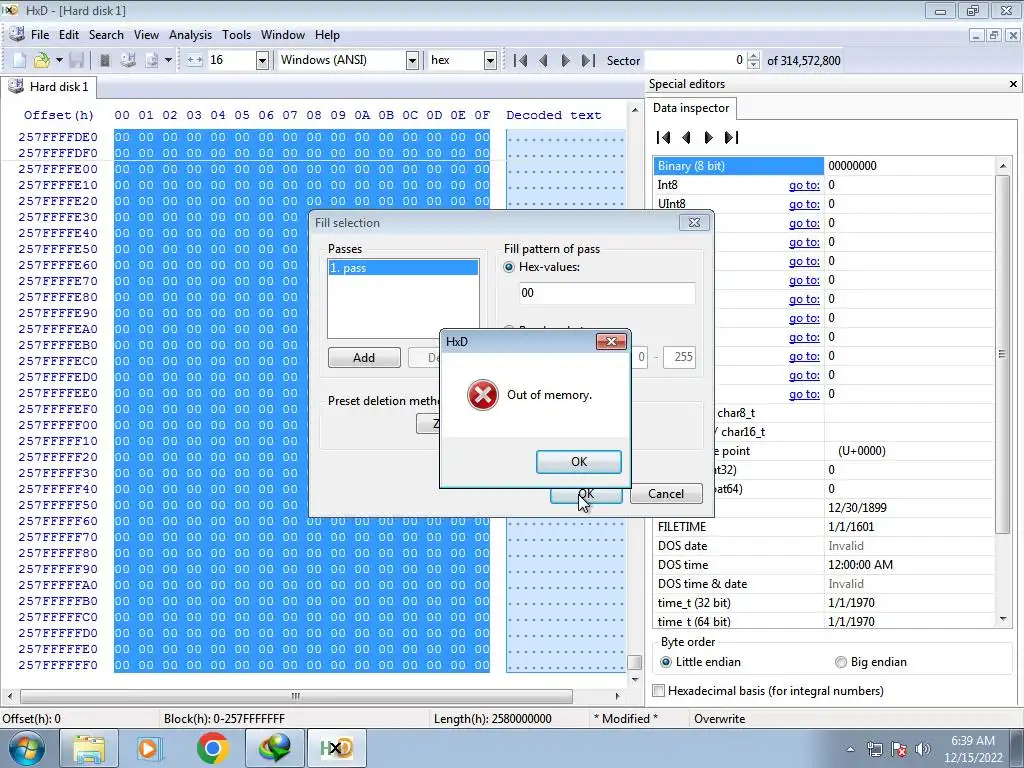Click the DOS time row label
The width and height of the screenshot is (1024, 768).
(x=682, y=565)
